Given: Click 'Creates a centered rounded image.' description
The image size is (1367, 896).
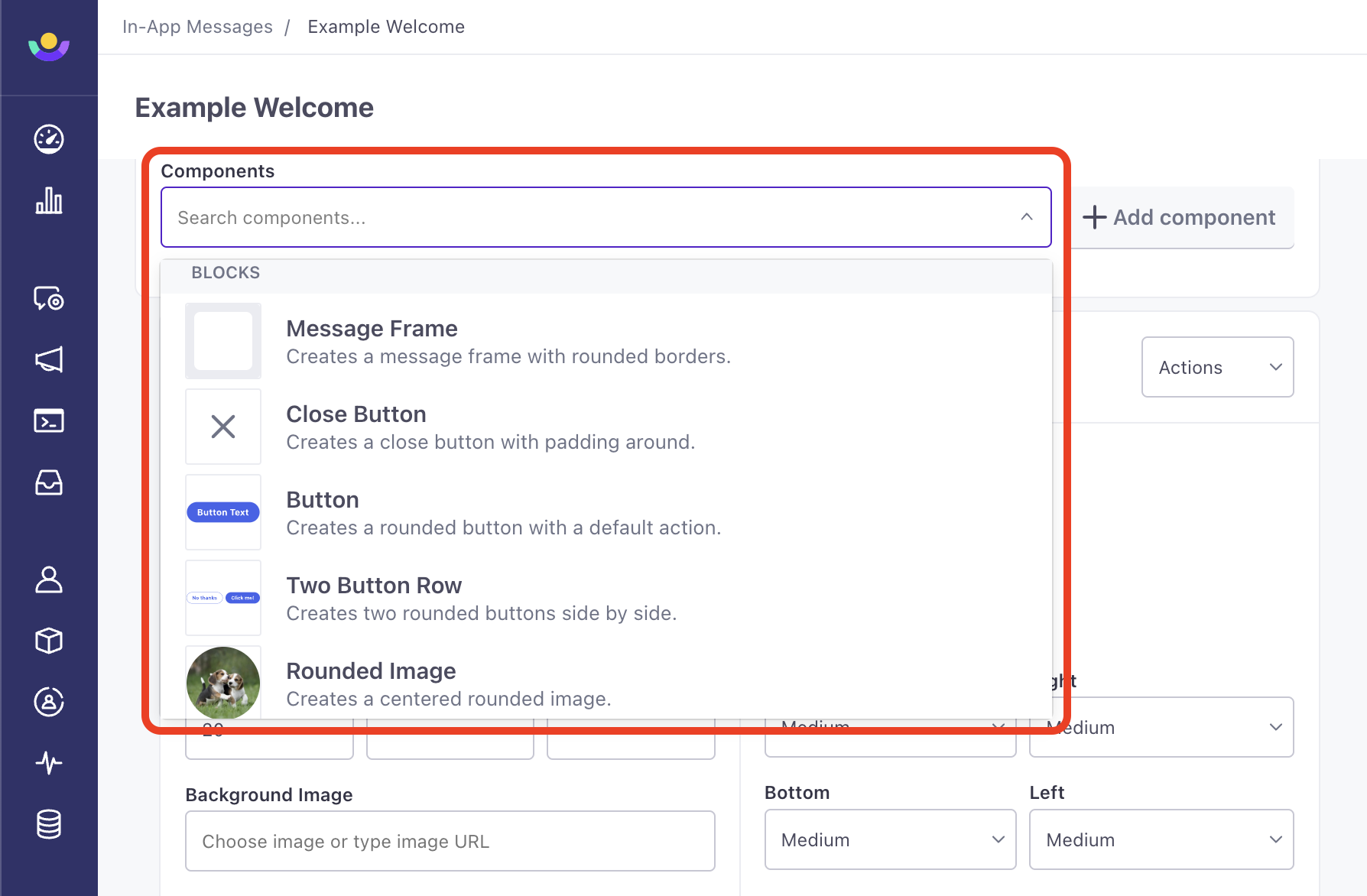Looking at the screenshot, I should (x=449, y=699).
